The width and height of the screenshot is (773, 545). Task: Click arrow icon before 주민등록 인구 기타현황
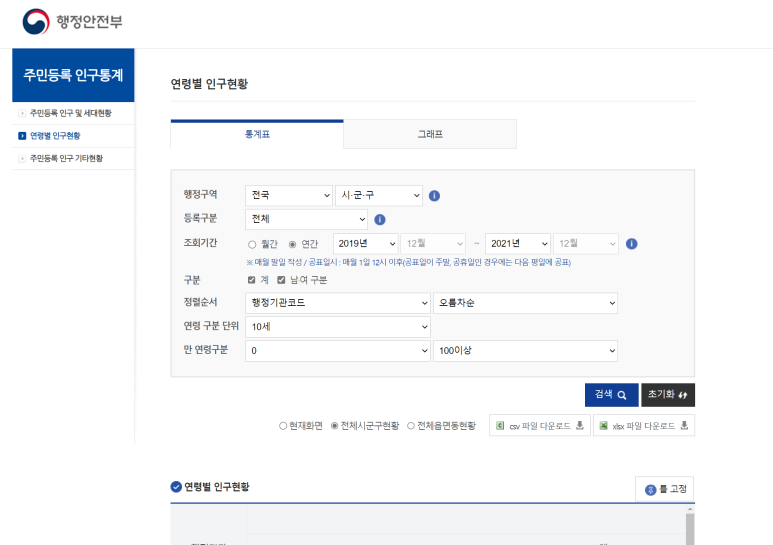point(22,159)
